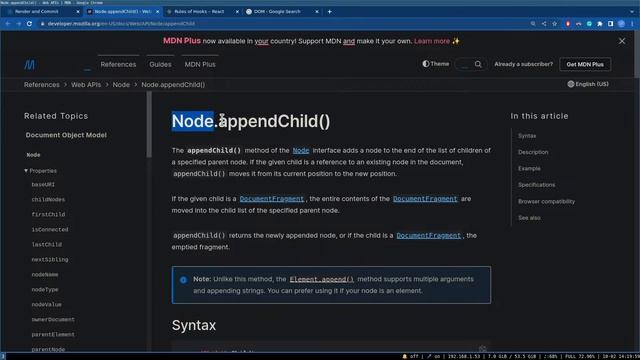Open the MDN Plus menu
640x360 pixels.
[x=200, y=64]
